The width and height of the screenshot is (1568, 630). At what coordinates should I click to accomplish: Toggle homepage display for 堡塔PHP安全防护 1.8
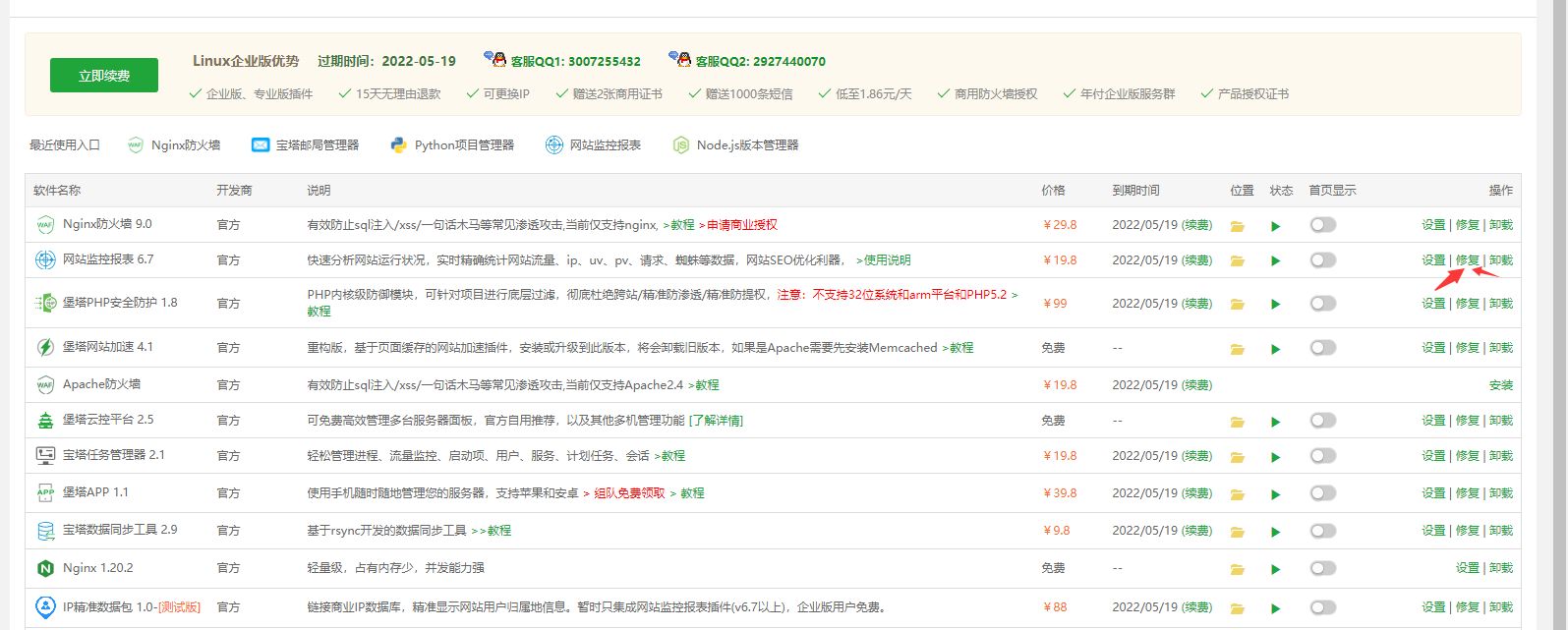click(1323, 303)
